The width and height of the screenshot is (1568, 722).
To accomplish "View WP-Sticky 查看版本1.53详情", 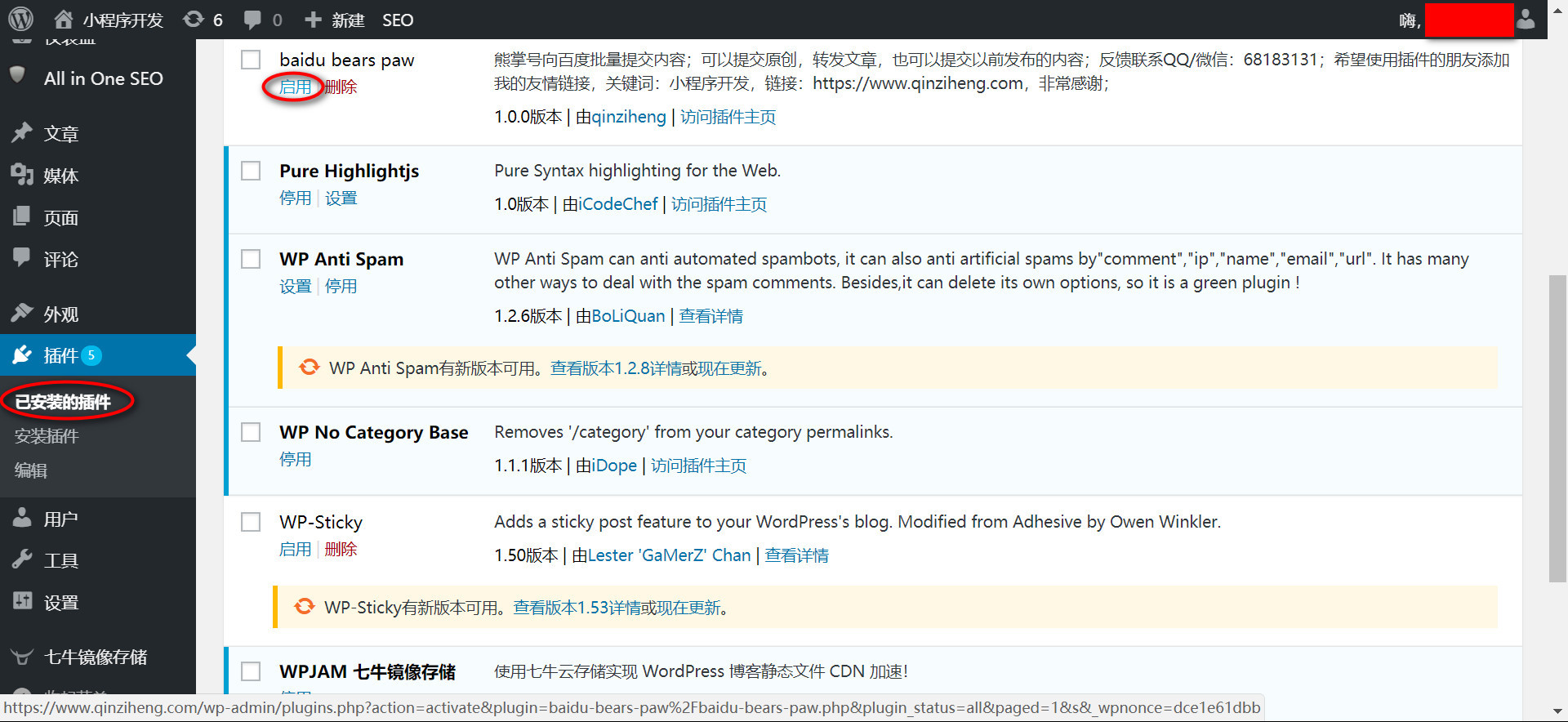I will click(577, 608).
